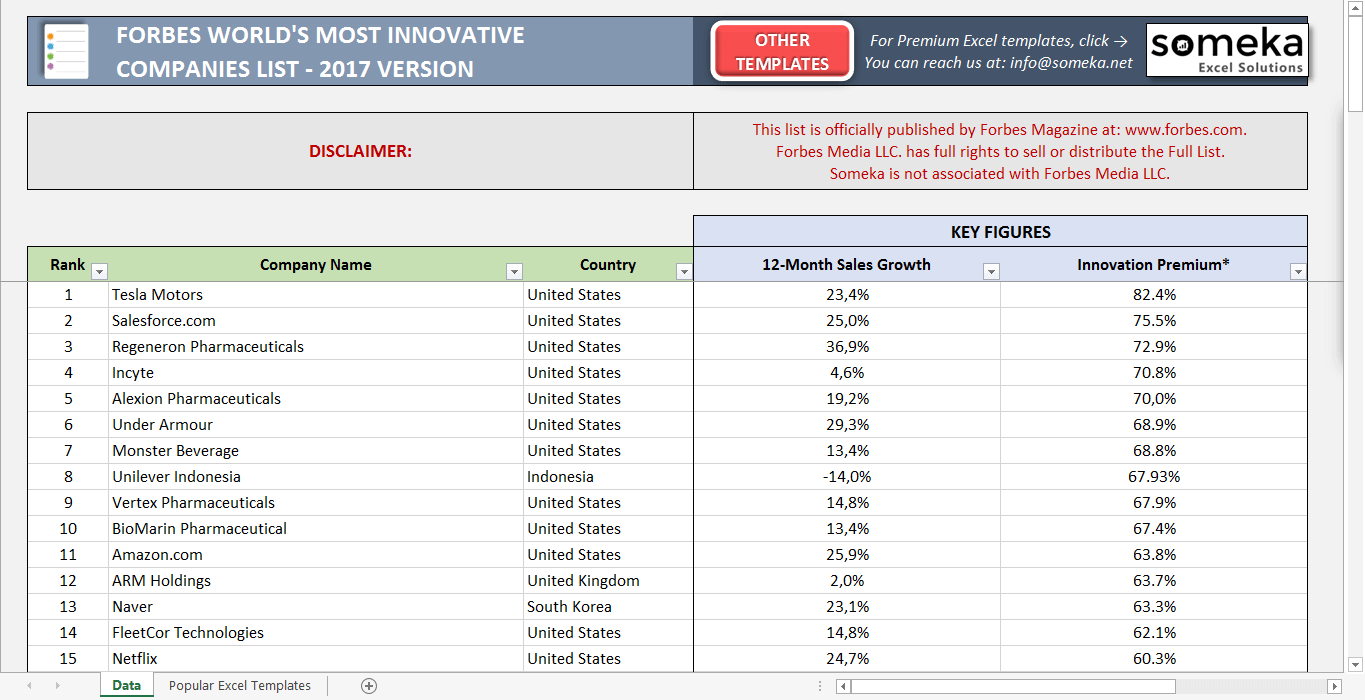1365x700 pixels.
Task: Click the vertical scrollbar down arrow
Action: [1356, 664]
